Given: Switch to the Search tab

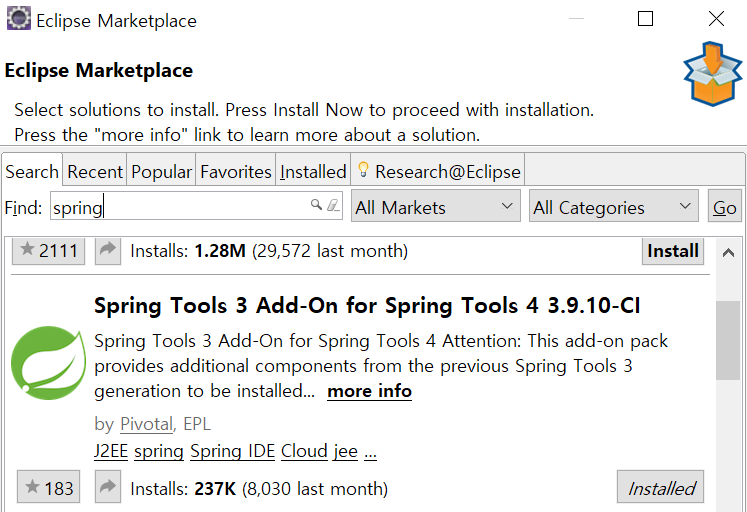Looking at the screenshot, I should (32, 171).
